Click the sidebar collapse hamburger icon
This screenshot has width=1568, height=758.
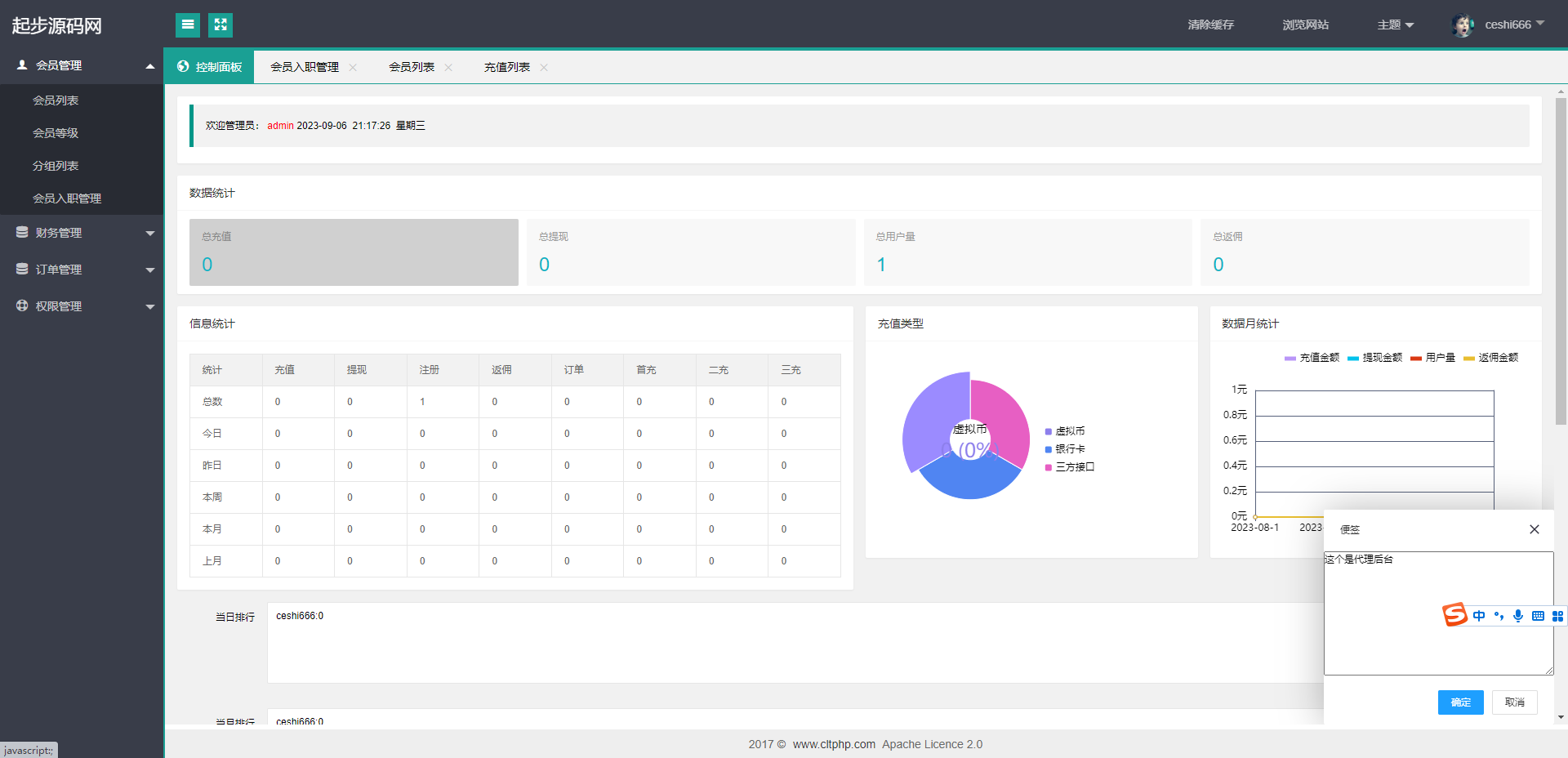pyautogui.click(x=188, y=25)
